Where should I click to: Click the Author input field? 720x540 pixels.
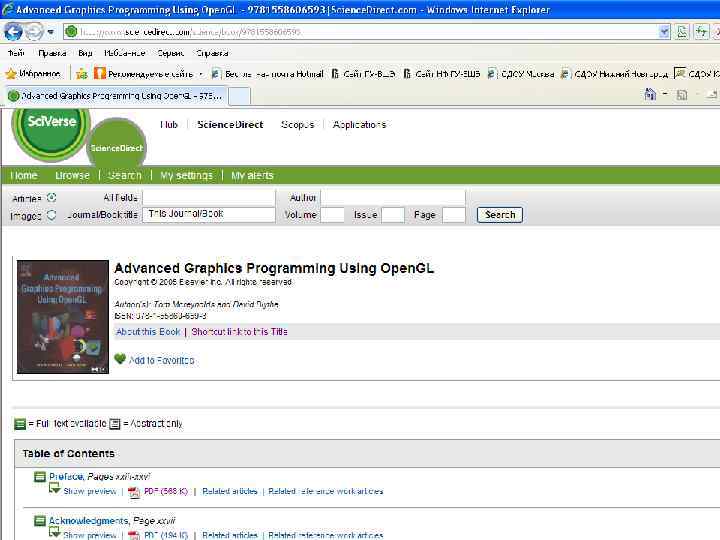(393, 197)
